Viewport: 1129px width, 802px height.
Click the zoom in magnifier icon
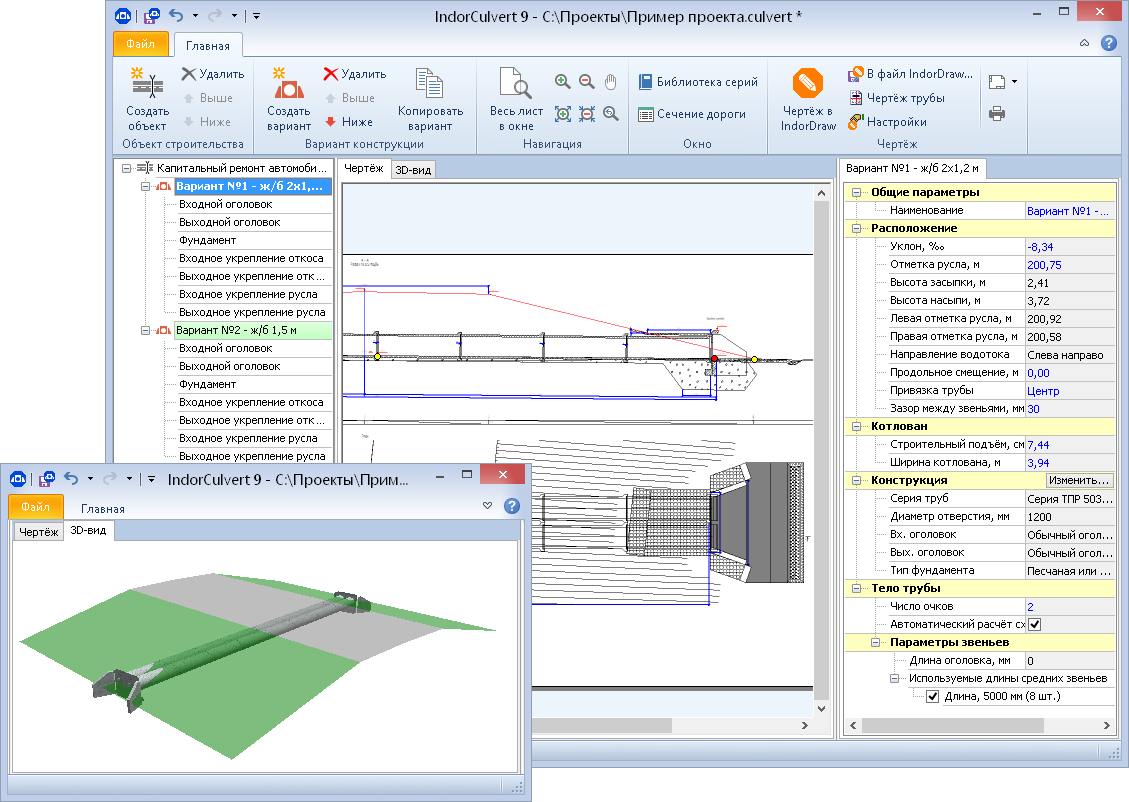(x=562, y=81)
